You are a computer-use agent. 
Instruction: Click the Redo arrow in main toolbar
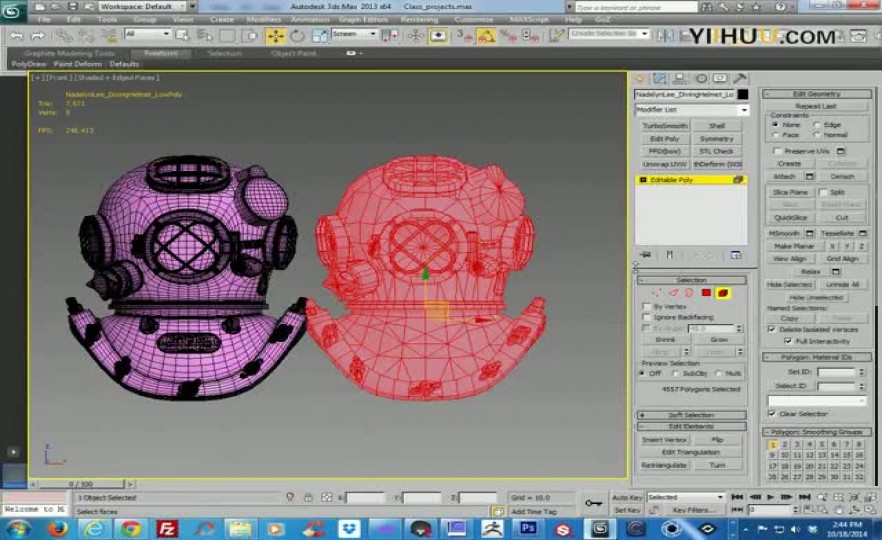click(38, 36)
